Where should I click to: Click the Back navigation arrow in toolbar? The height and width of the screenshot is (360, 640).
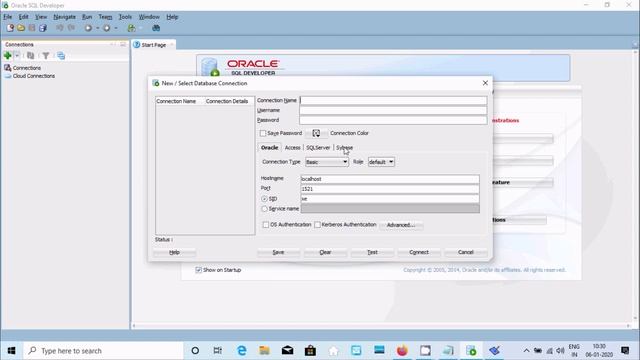click(88, 28)
